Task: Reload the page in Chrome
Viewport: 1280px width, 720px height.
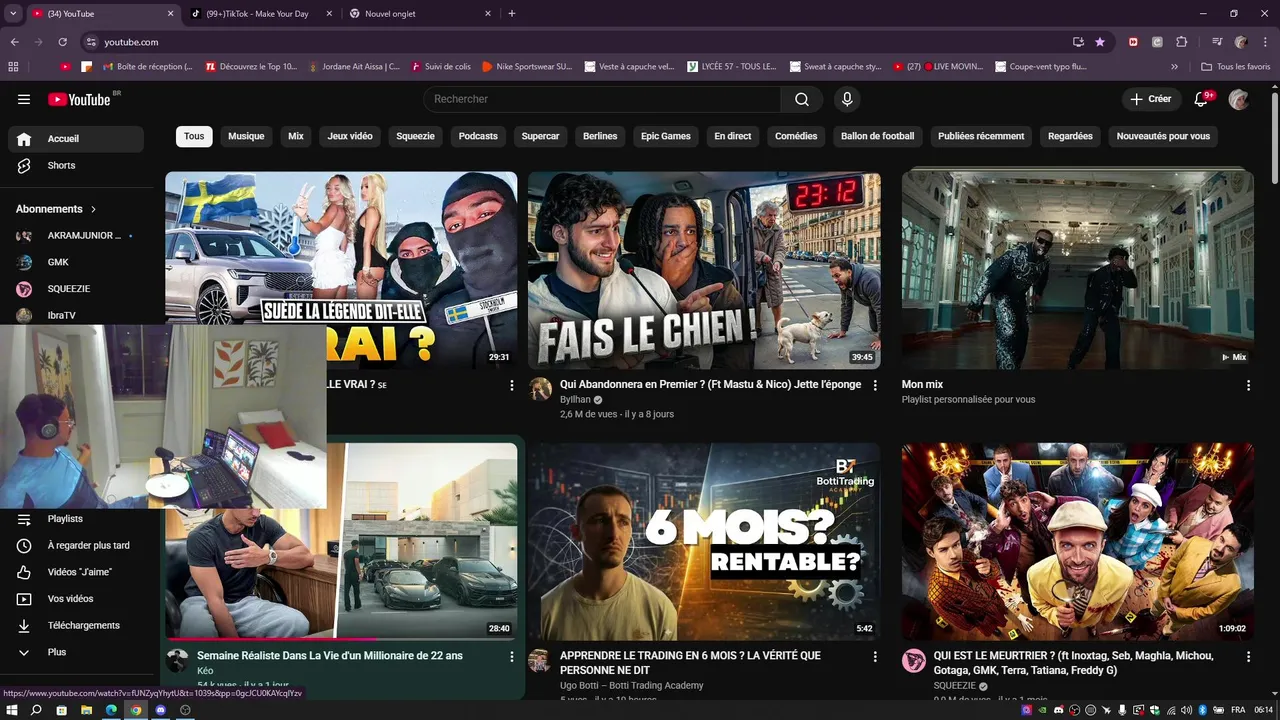Action: pos(62,42)
